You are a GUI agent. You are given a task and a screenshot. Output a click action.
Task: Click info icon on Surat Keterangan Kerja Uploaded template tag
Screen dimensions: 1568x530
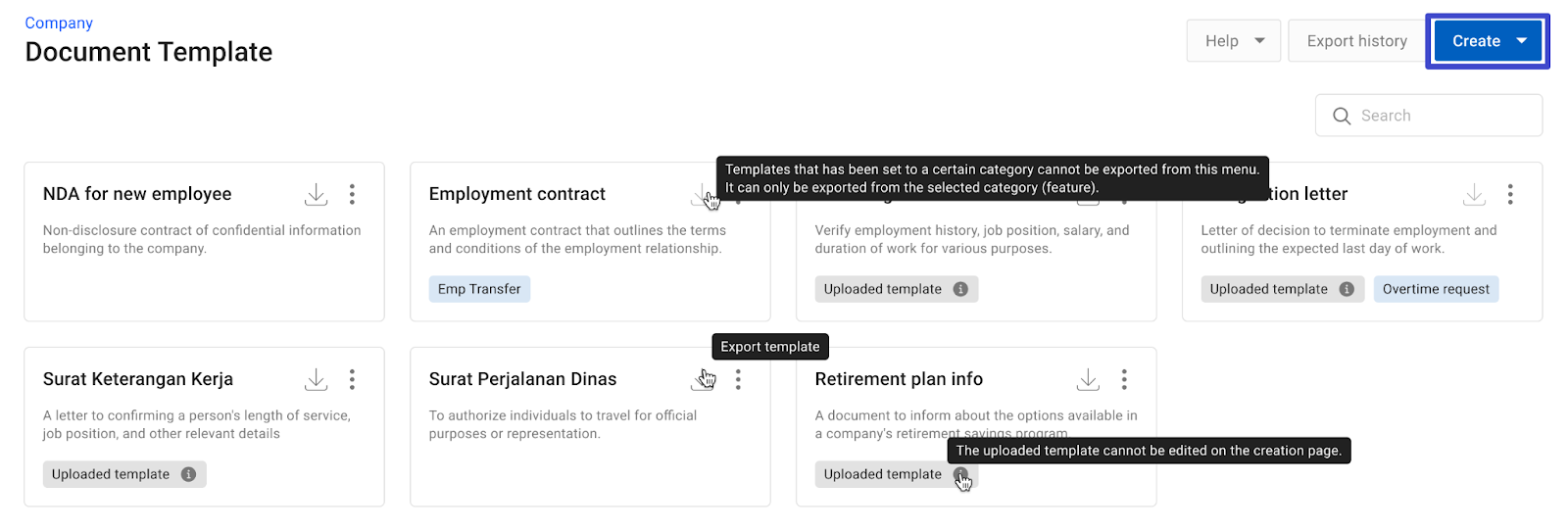tap(188, 474)
